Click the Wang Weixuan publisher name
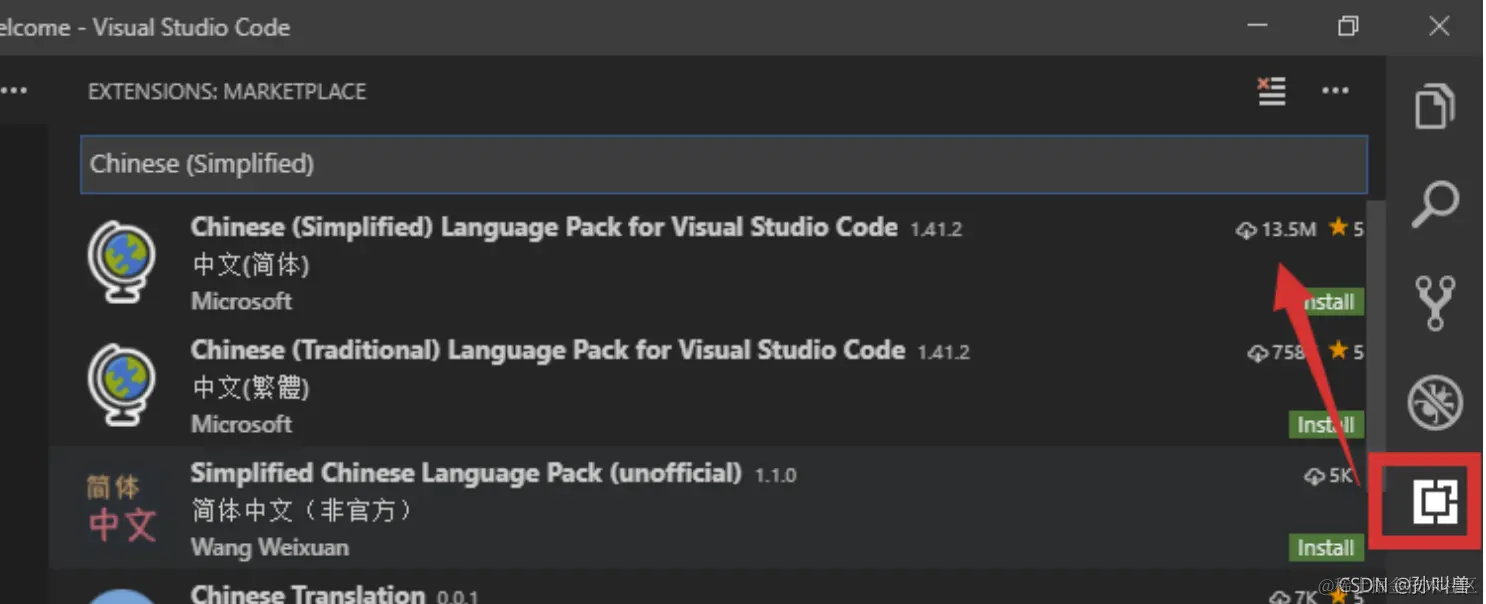This screenshot has height=604, width=1486. [x=270, y=547]
